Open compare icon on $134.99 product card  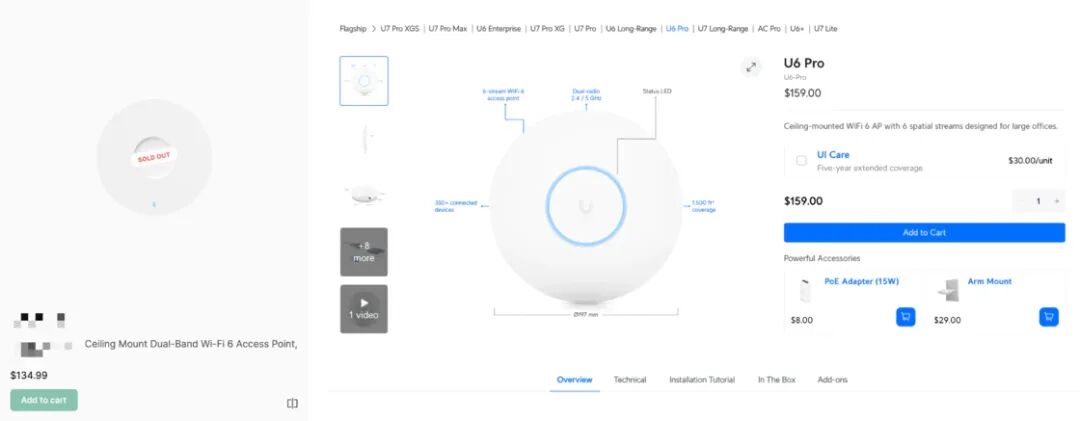coord(292,403)
